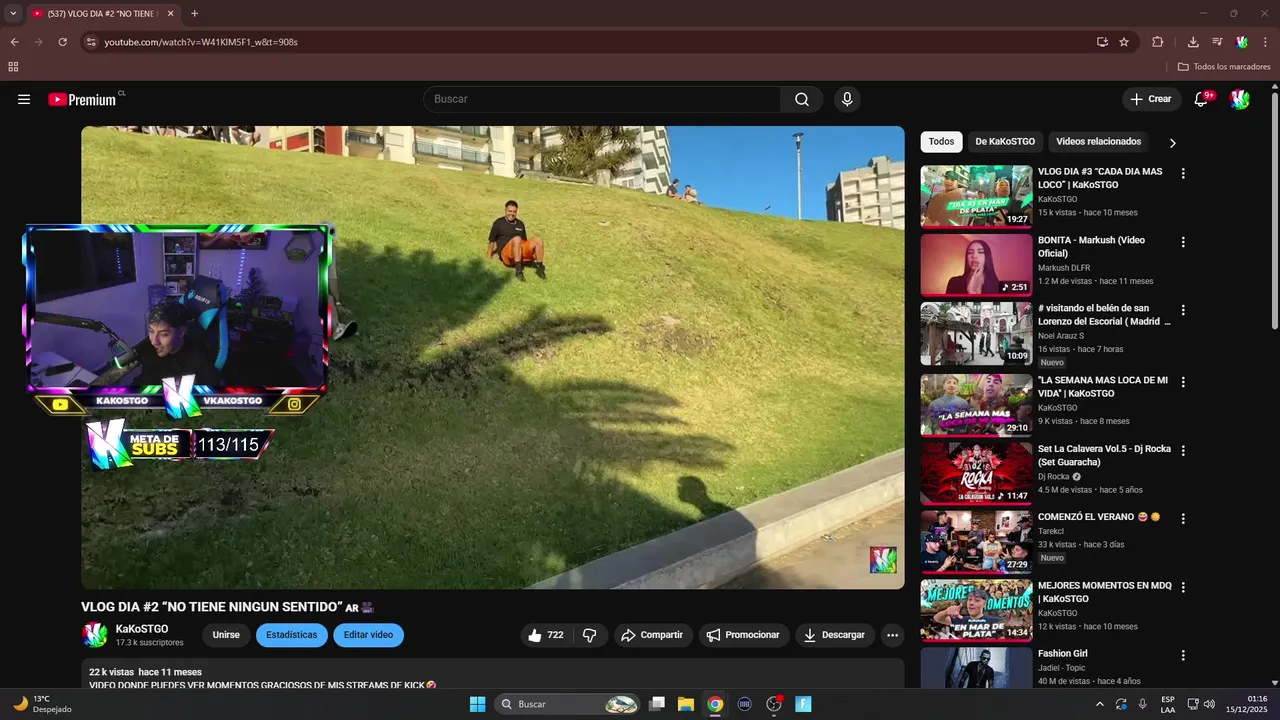Screen dimensions: 1280x720
Task: Open Chrome three-dot menu
Action: 1266,42
